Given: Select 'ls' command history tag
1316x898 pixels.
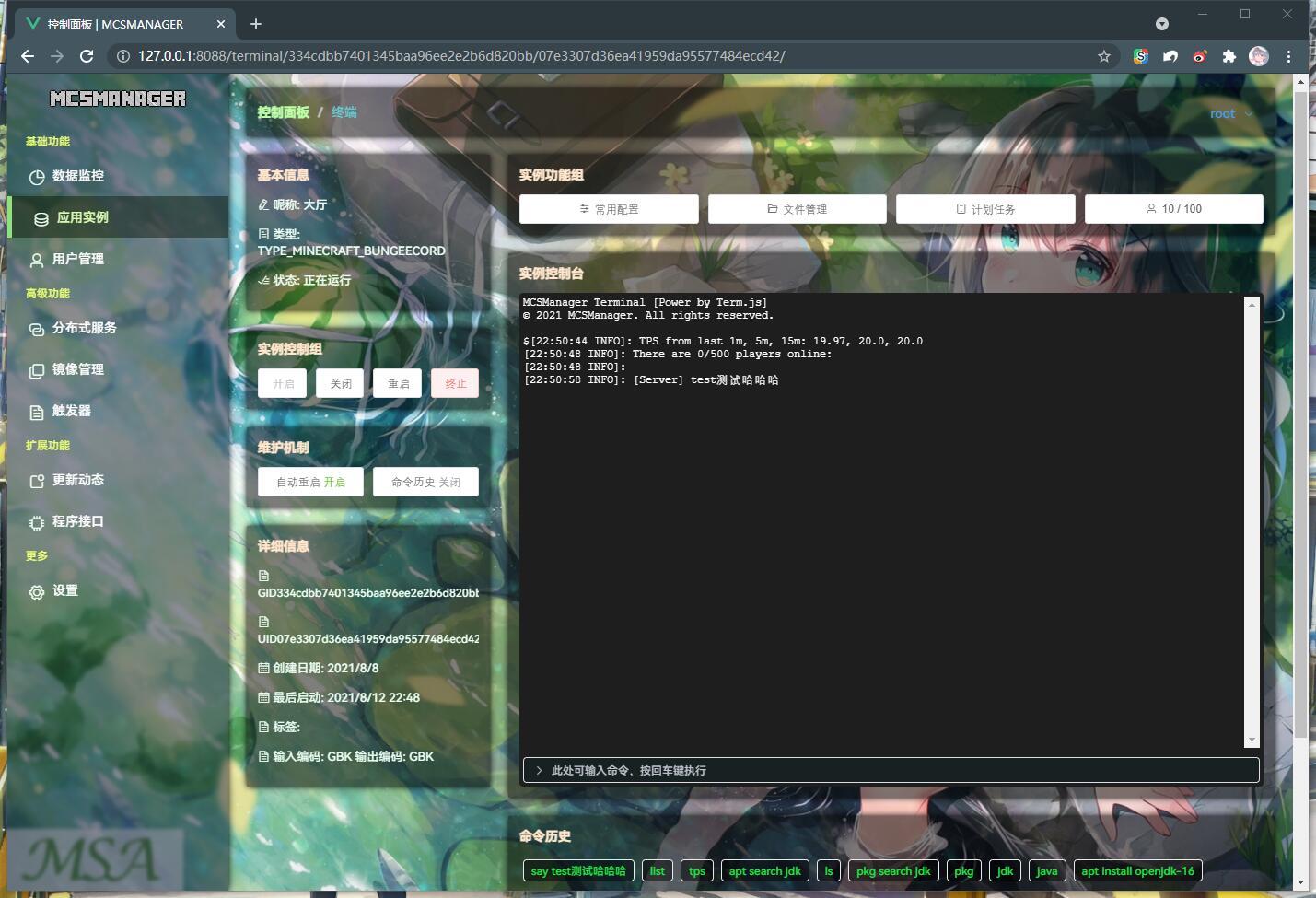Looking at the screenshot, I should click(x=829, y=870).
